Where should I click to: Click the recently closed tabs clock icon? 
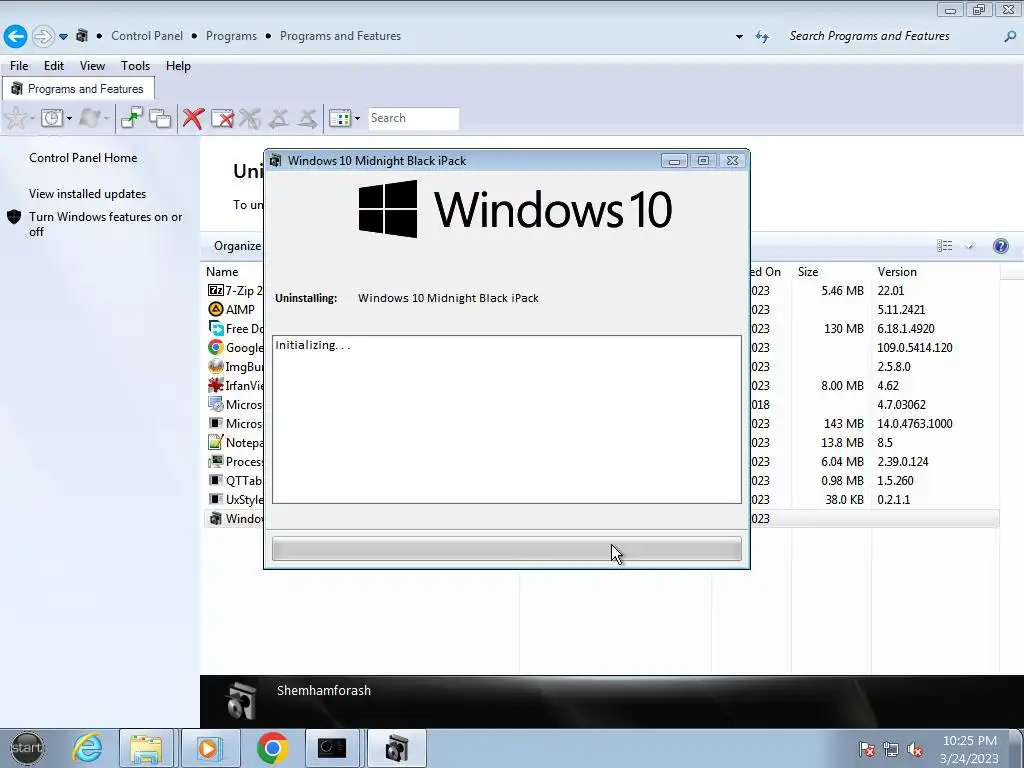52,118
